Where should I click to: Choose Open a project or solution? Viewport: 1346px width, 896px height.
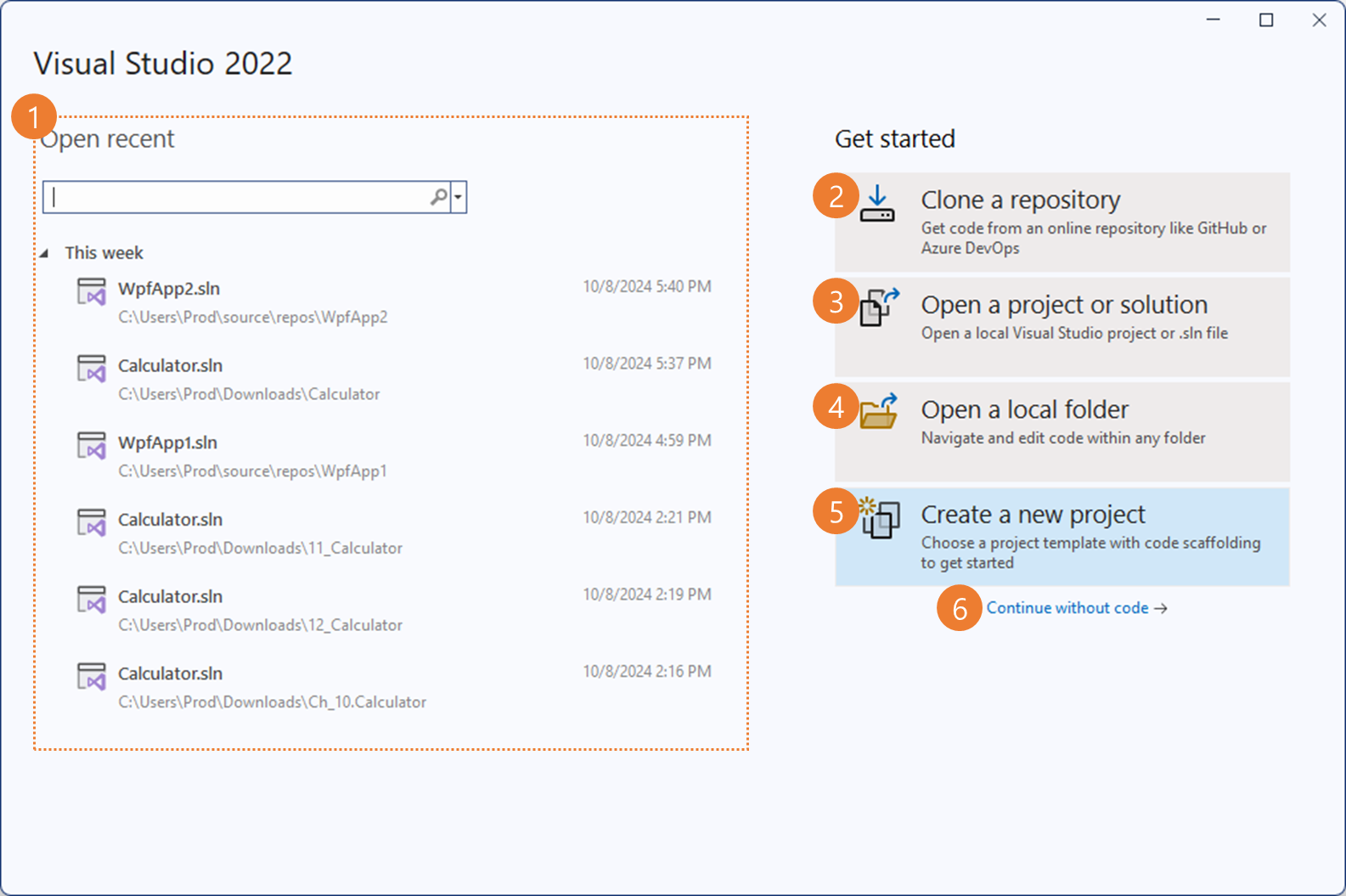[x=1062, y=327]
